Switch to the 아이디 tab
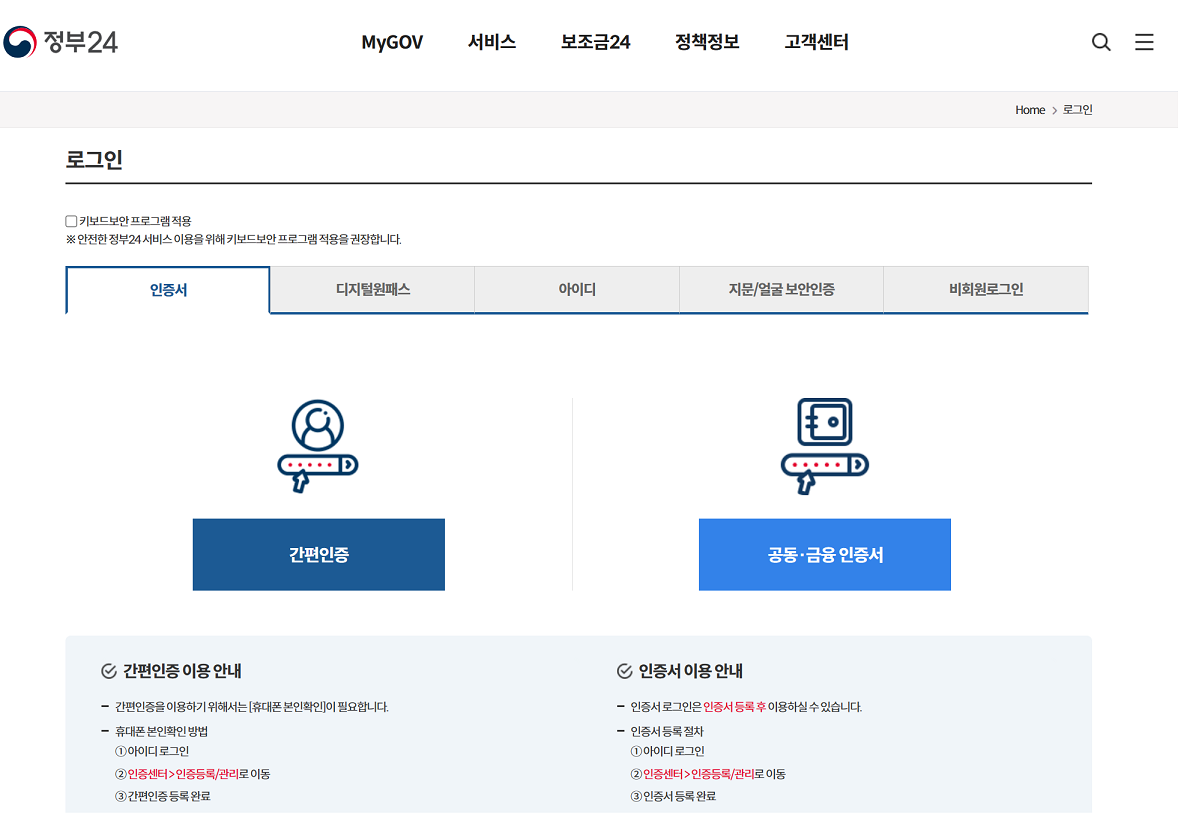The height and width of the screenshot is (831, 1181). (576, 289)
